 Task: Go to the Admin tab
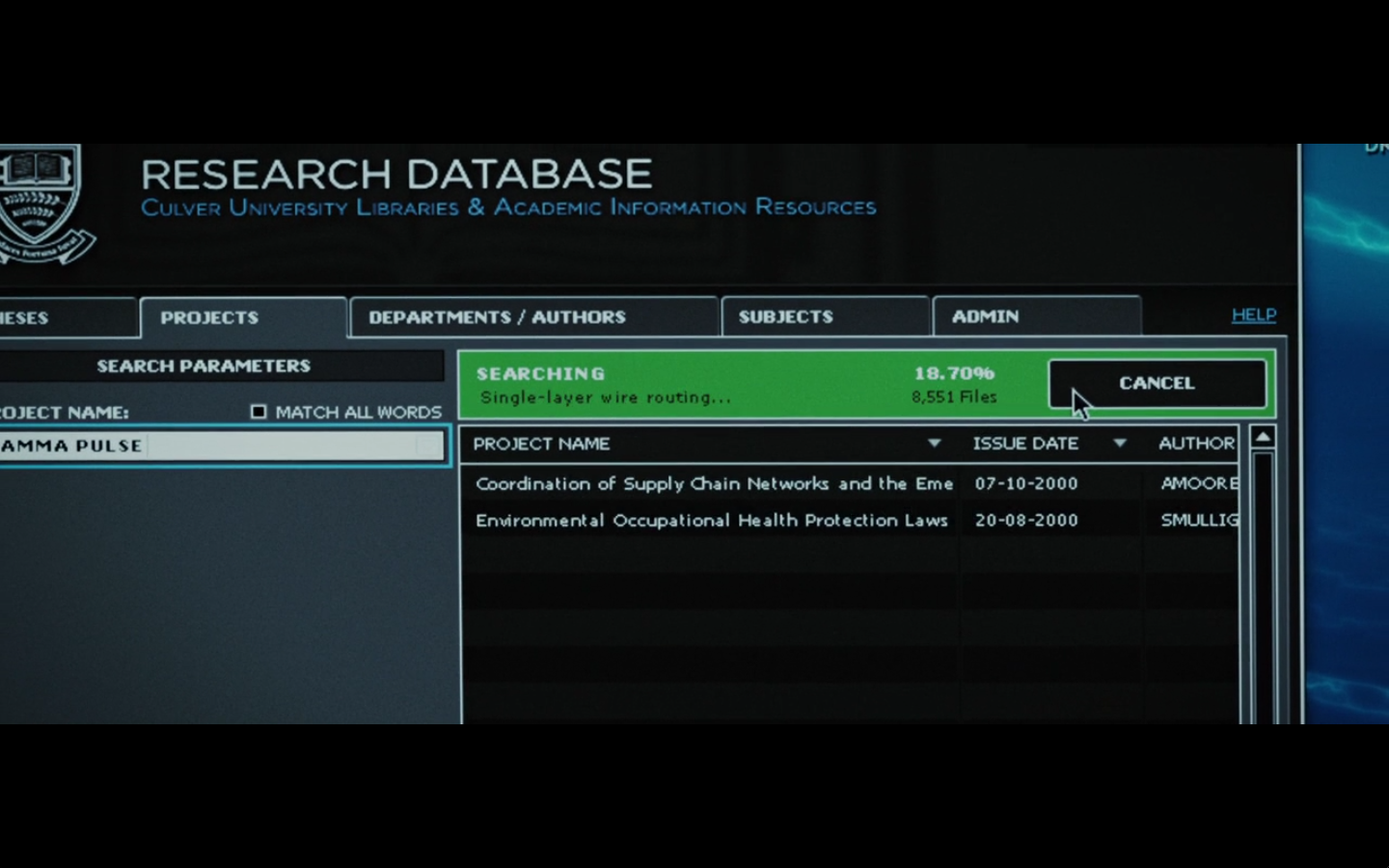pos(985,317)
